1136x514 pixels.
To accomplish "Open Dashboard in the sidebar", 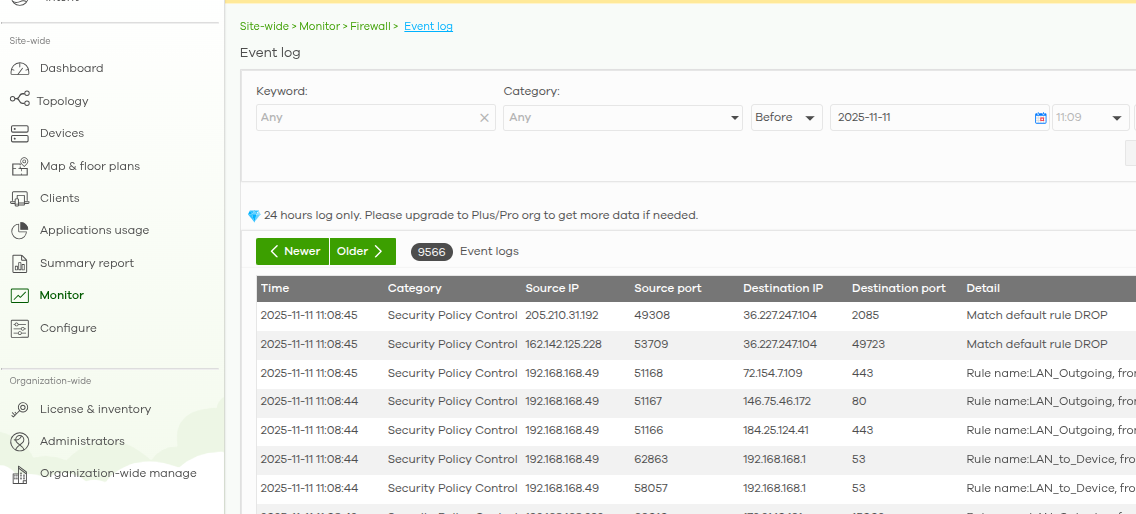I will 71,68.
